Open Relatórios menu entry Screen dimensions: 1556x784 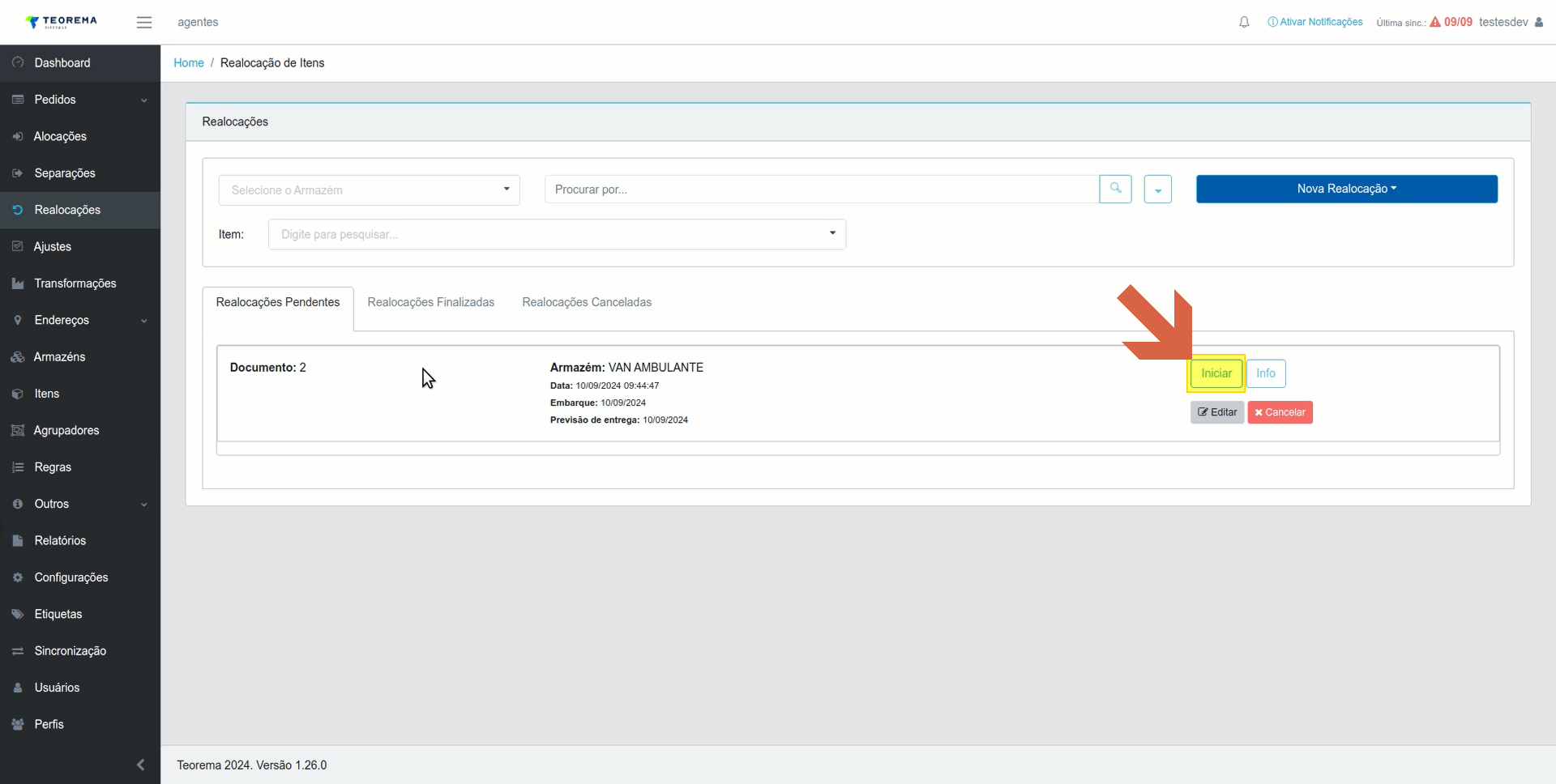(x=80, y=540)
